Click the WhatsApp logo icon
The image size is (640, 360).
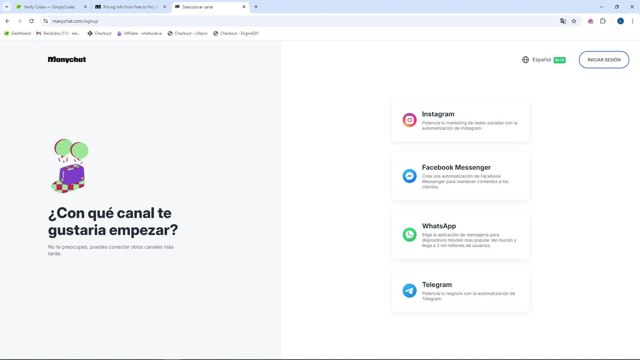click(x=409, y=235)
